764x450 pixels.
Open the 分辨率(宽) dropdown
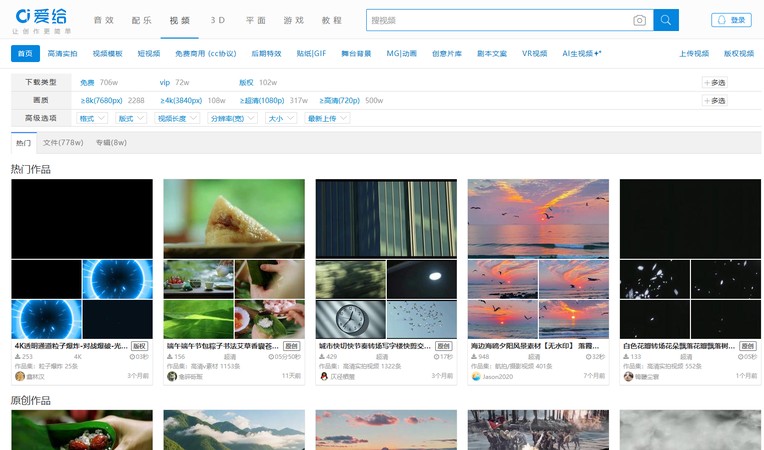pyautogui.click(x=232, y=118)
